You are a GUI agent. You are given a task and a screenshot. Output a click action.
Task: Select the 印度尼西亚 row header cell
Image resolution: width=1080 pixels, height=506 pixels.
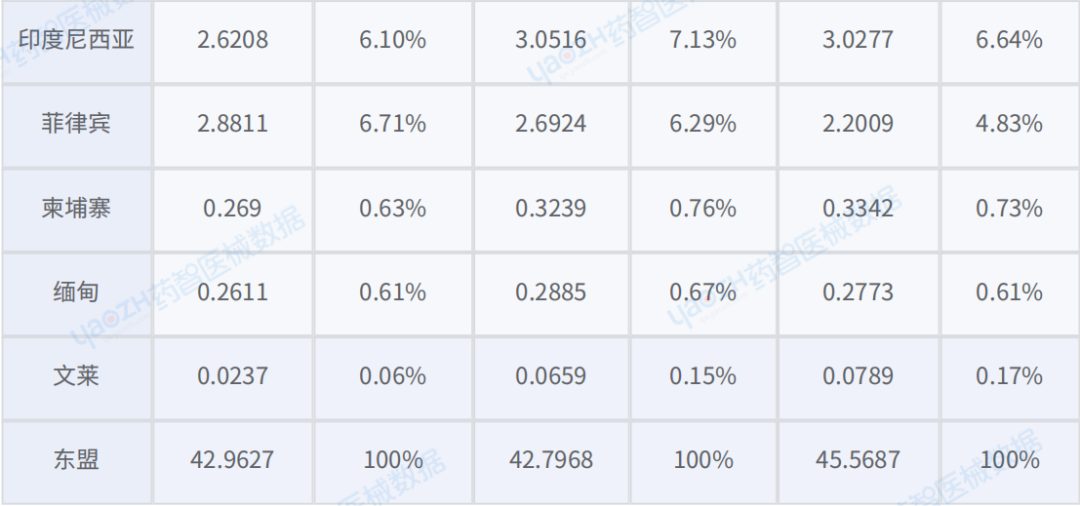point(76,40)
